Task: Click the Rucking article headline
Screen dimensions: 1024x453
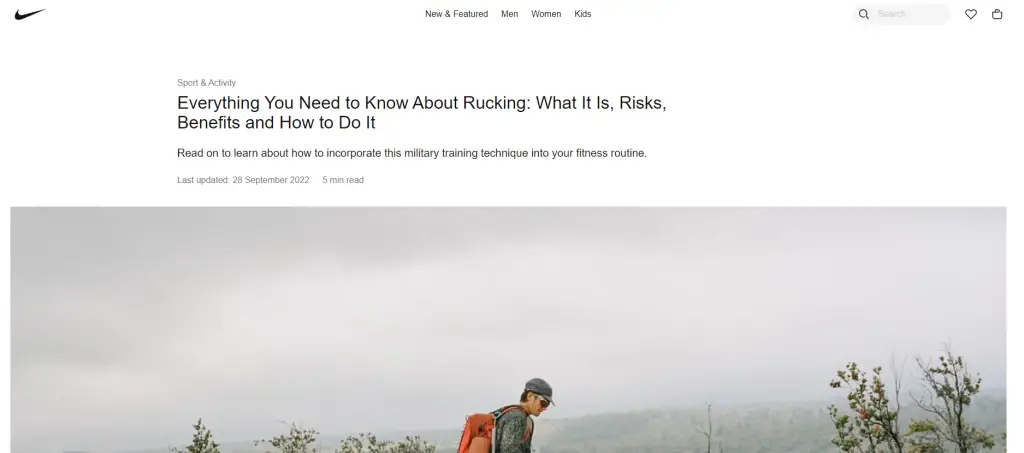Action: (x=421, y=112)
